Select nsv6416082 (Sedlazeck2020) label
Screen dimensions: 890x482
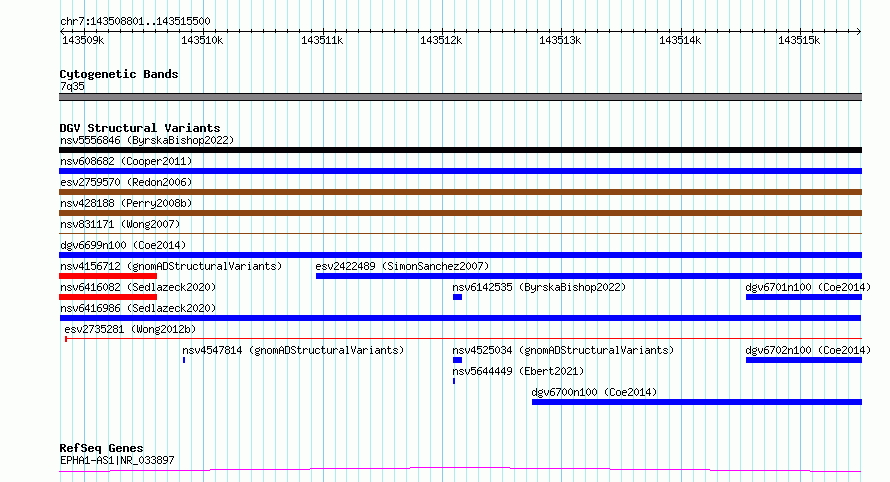click(138, 287)
